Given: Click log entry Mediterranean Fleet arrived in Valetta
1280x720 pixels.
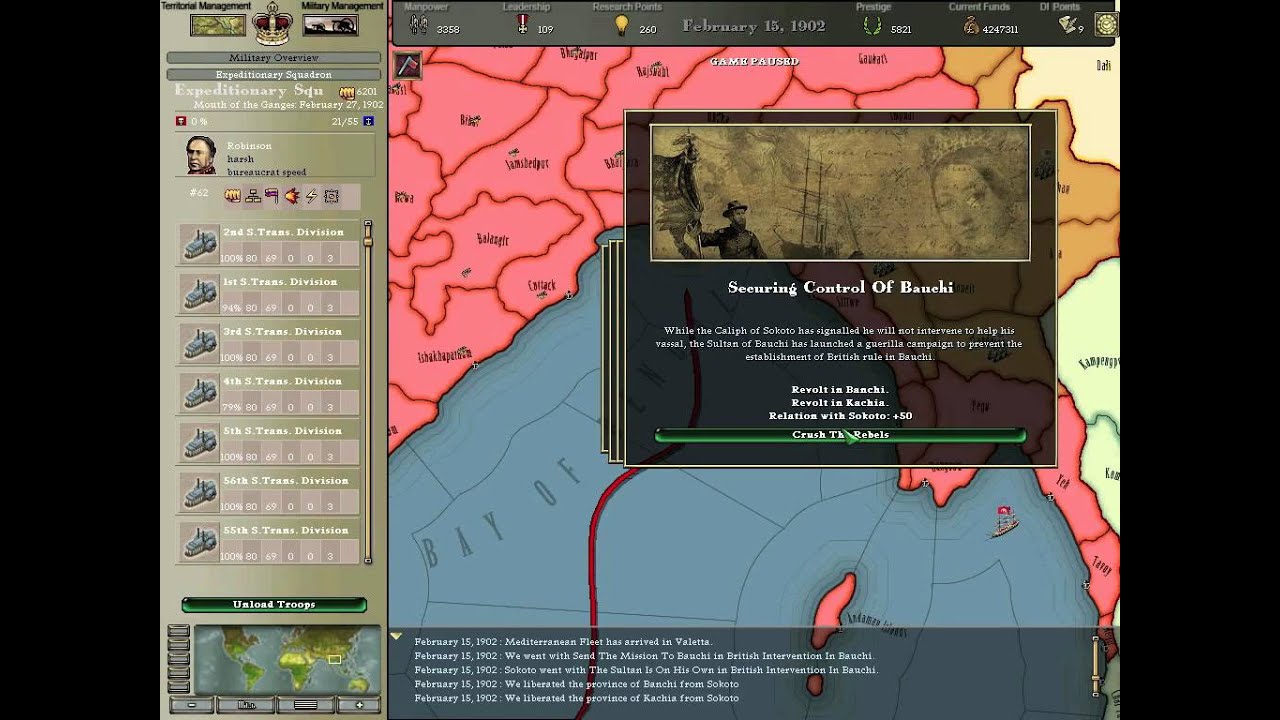Looking at the screenshot, I should 563,642.
